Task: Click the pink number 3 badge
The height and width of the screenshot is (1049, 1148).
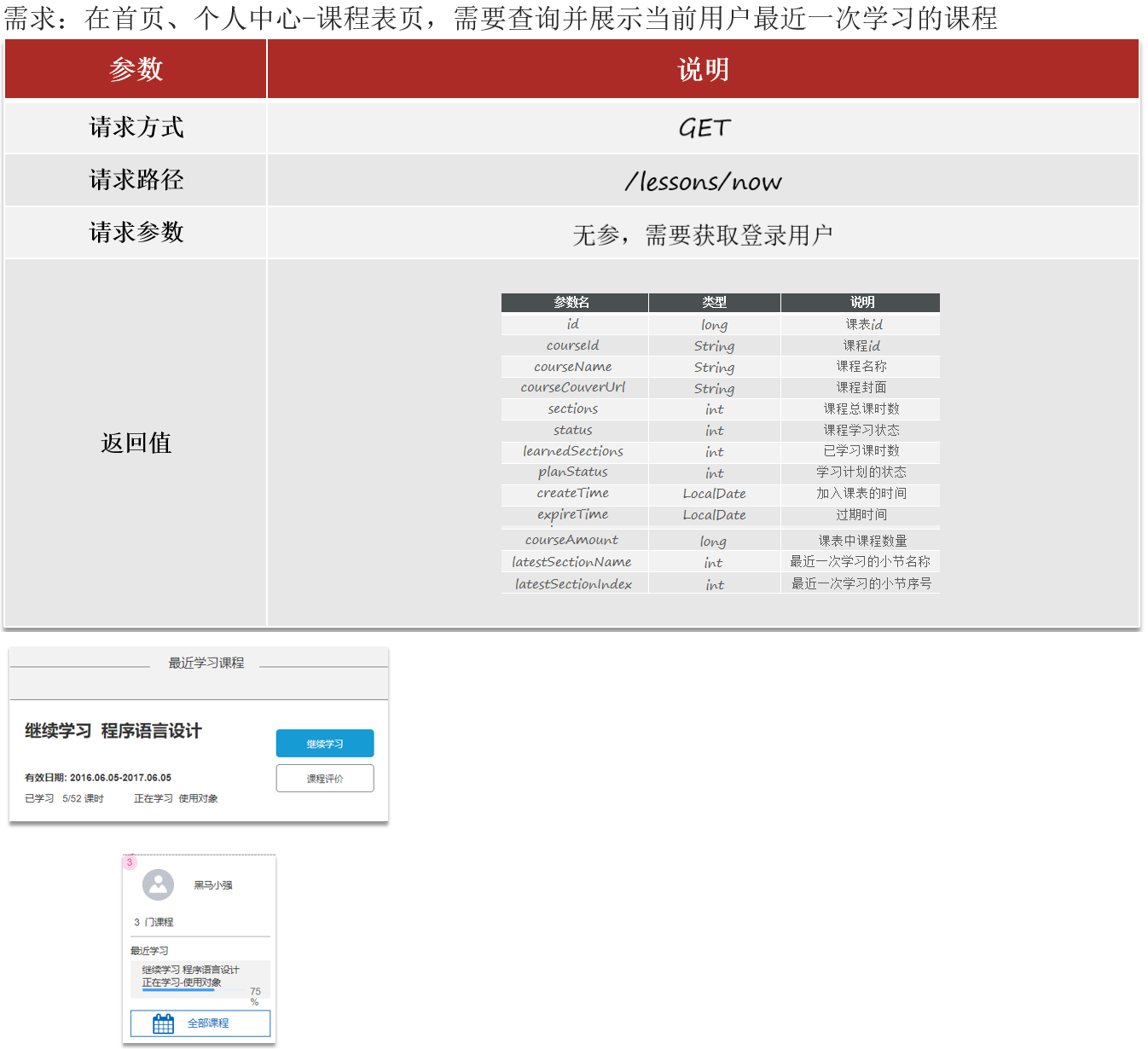Action: pos(130,862)
